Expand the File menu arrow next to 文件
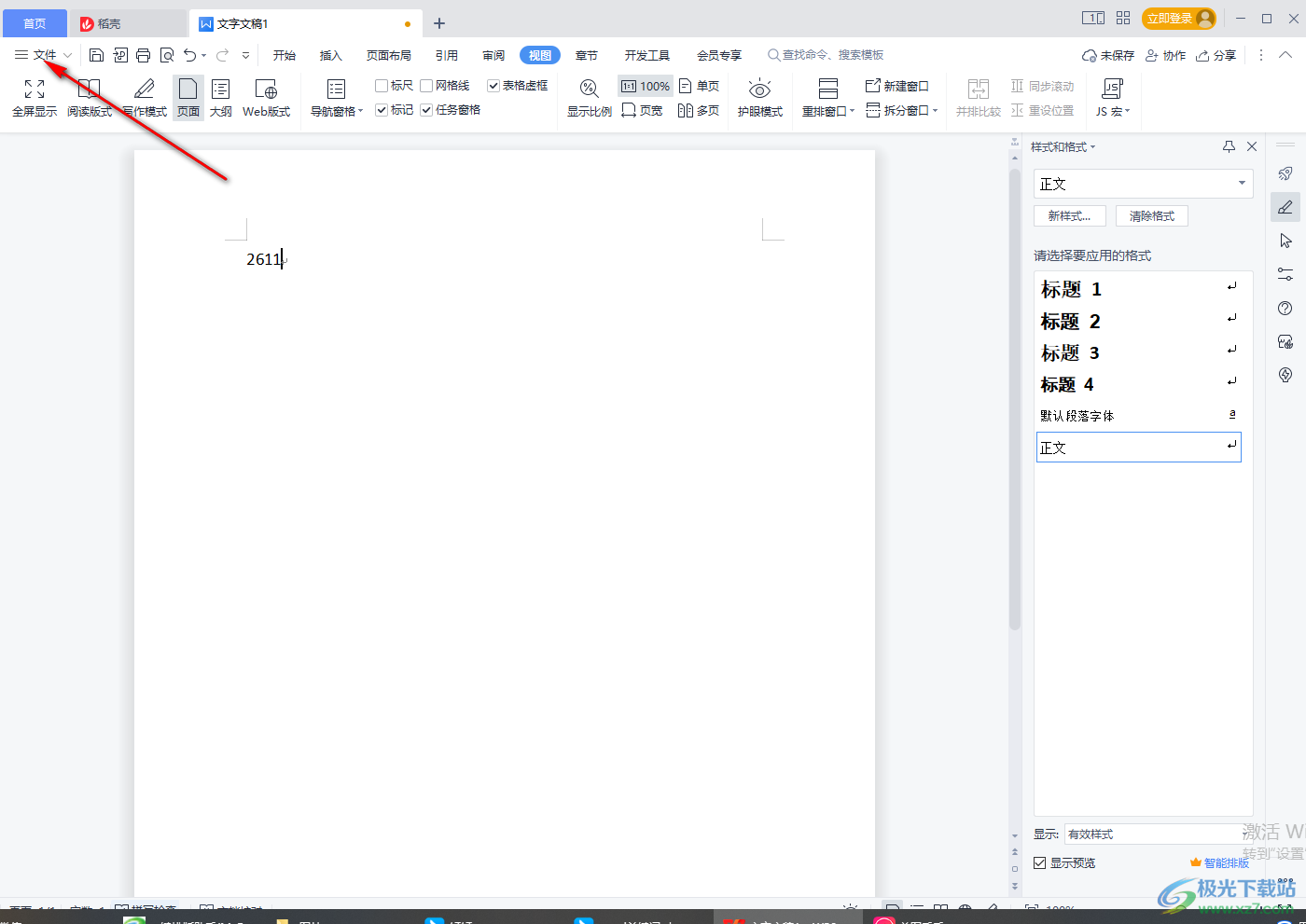1306x924 pixels. pyautogui.click(x=67, y=55)
